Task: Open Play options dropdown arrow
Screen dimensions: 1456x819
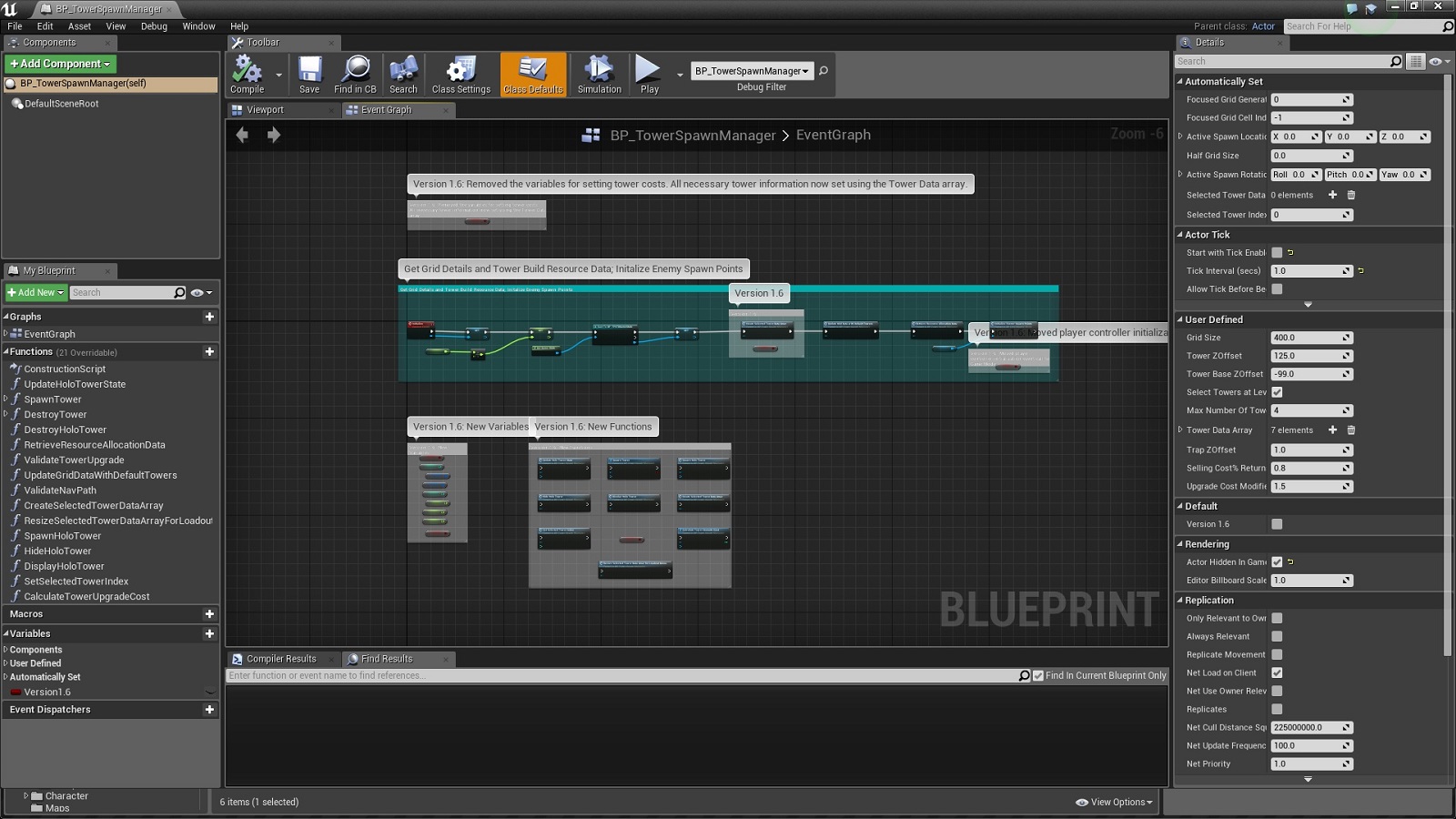Action: (x=680, y=75)
